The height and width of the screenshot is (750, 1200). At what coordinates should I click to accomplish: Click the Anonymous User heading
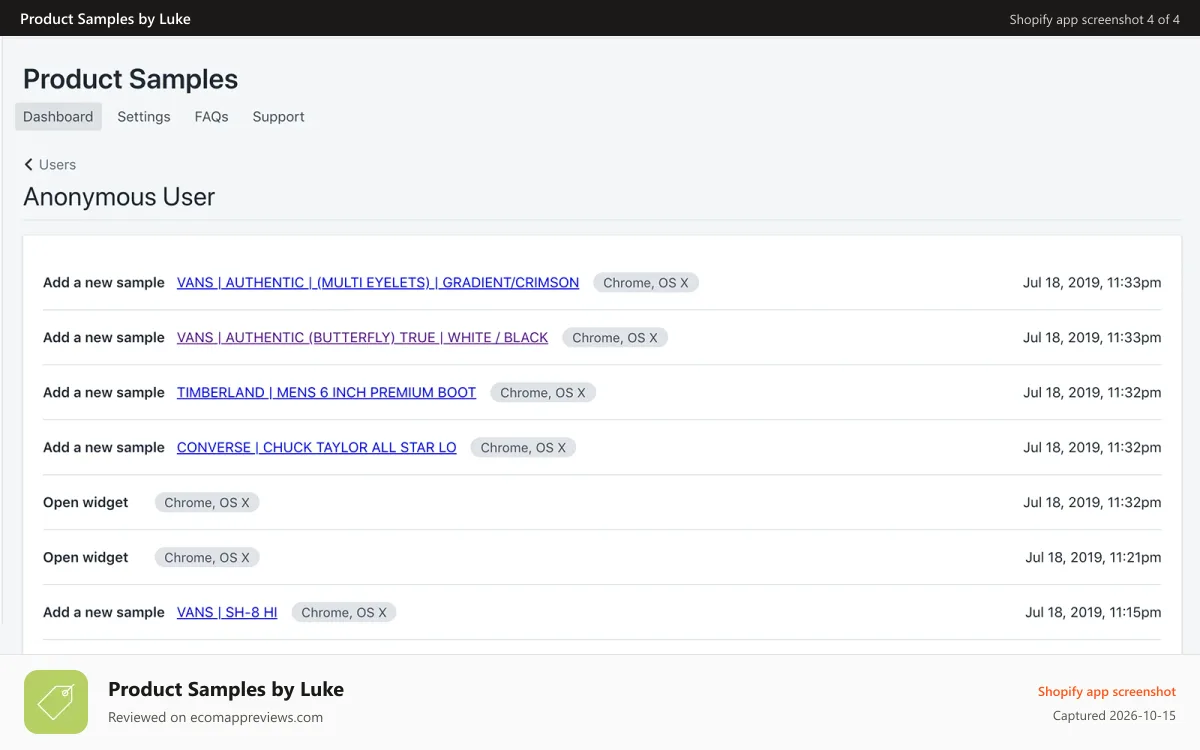(x=119, y=196)
